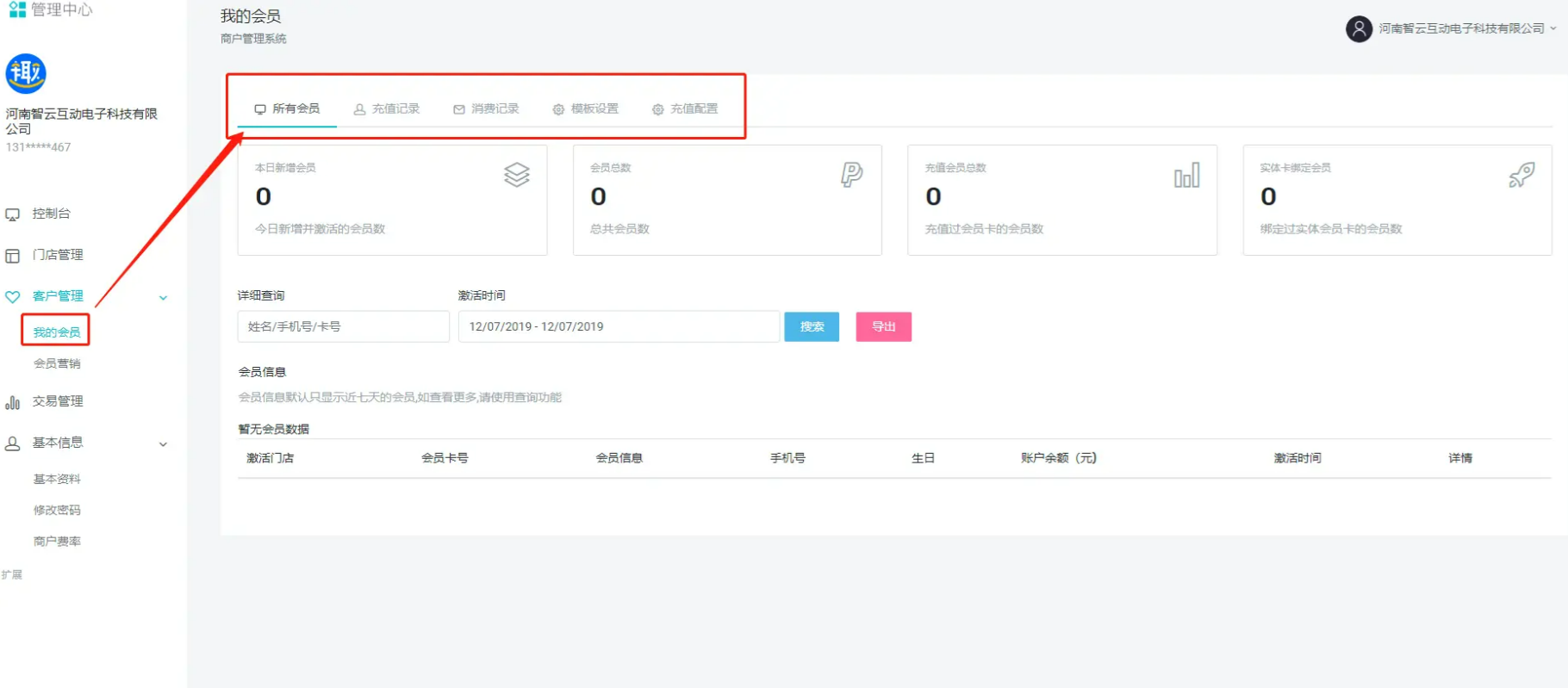
Task: Click the 管理中心 grid logo icon
Action: click(17, 9)
